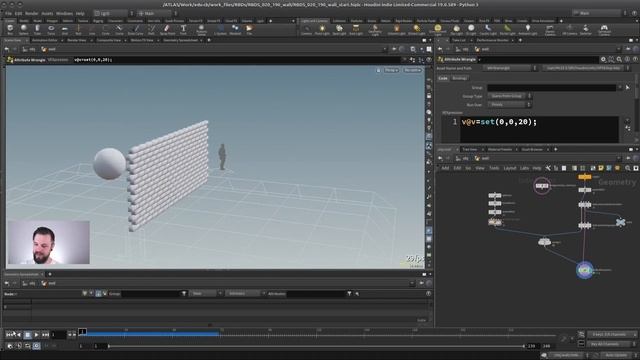Screen dimensions: 640x360
Task: Select the circled pink node in network
Action: (542, 186)
